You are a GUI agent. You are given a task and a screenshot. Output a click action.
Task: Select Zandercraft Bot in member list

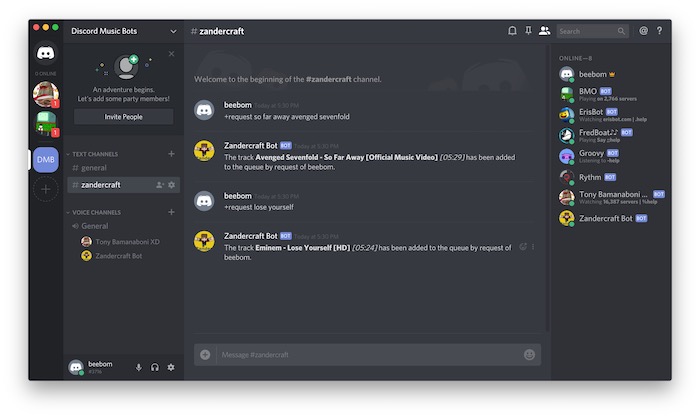tap(611, 218)
